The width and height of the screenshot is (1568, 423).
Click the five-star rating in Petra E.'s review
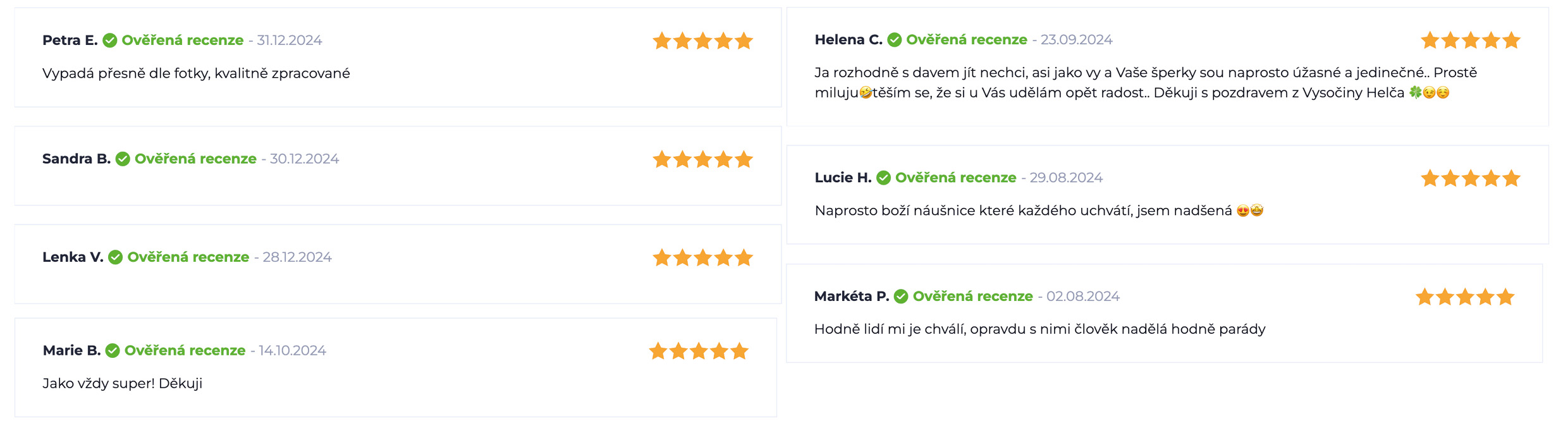pyautogui.click(x=702, y=41)
